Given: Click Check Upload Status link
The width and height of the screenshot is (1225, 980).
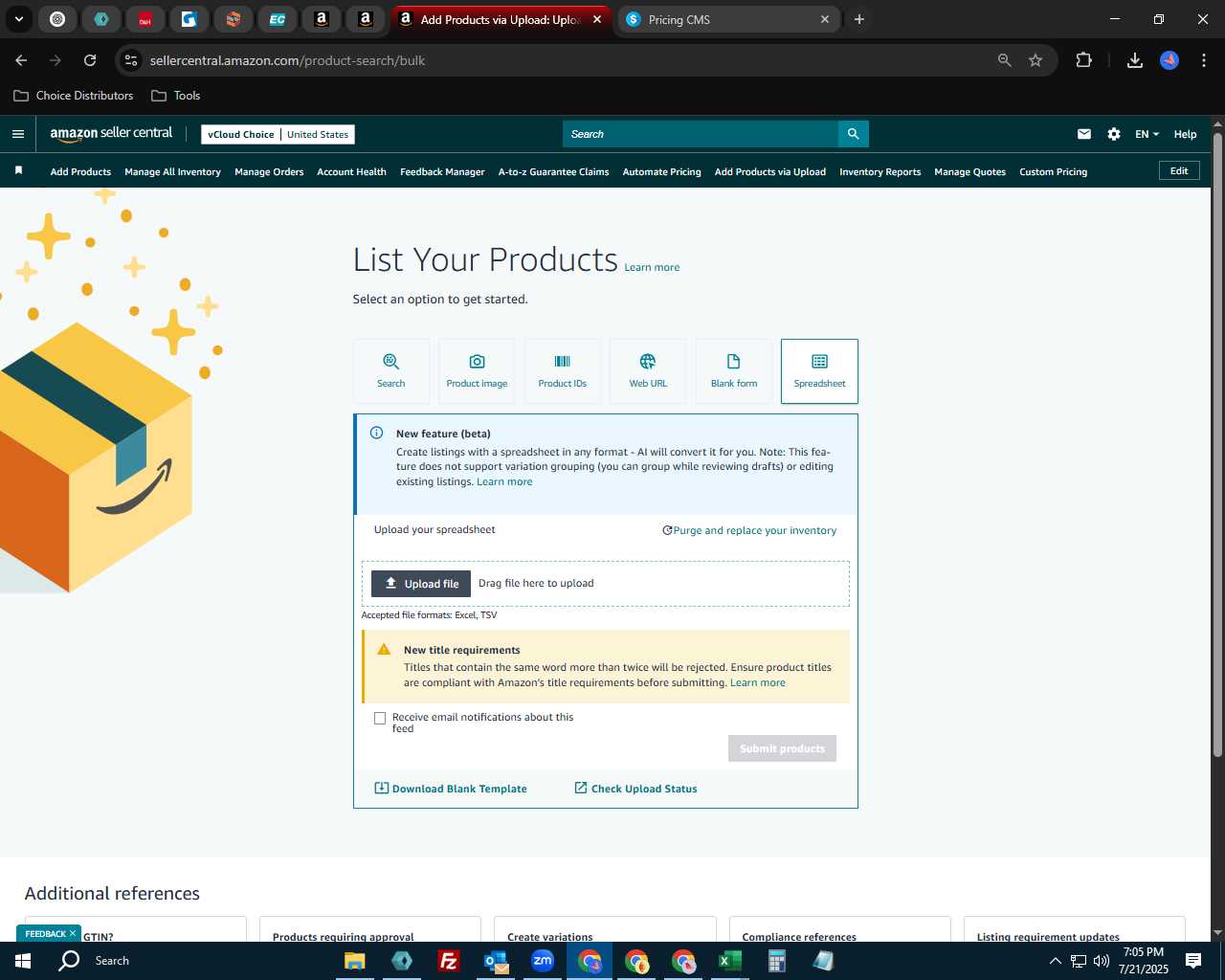Looking at the screenshot, I should pyautogui.click(x=635, y=789).
